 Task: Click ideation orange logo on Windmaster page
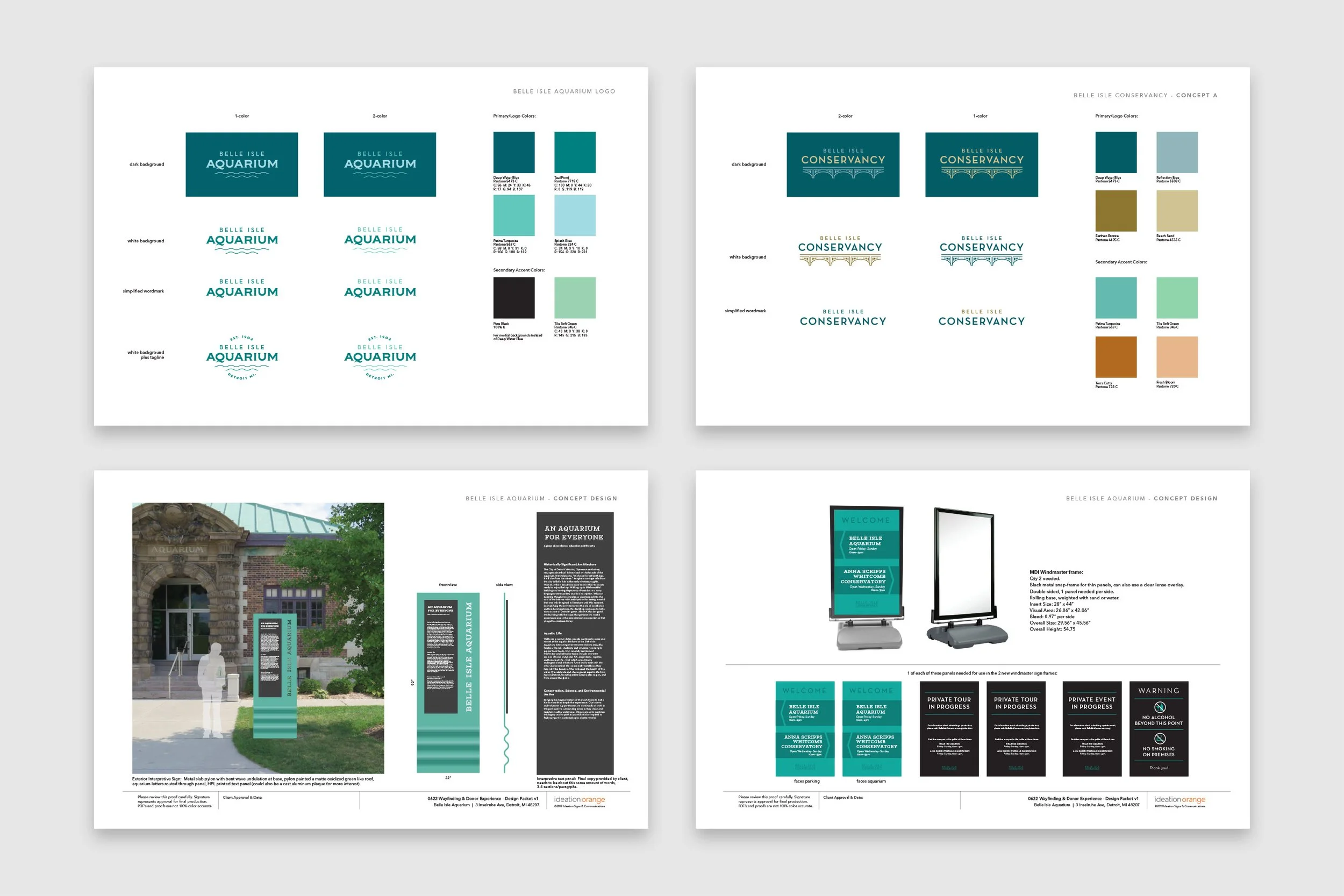point(1179,800)
